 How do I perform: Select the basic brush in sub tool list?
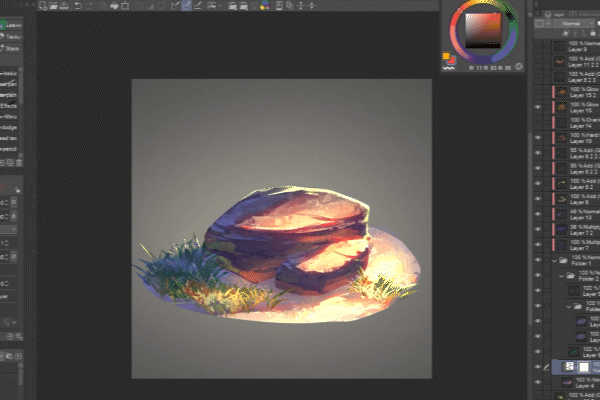[x=8, y=73]
